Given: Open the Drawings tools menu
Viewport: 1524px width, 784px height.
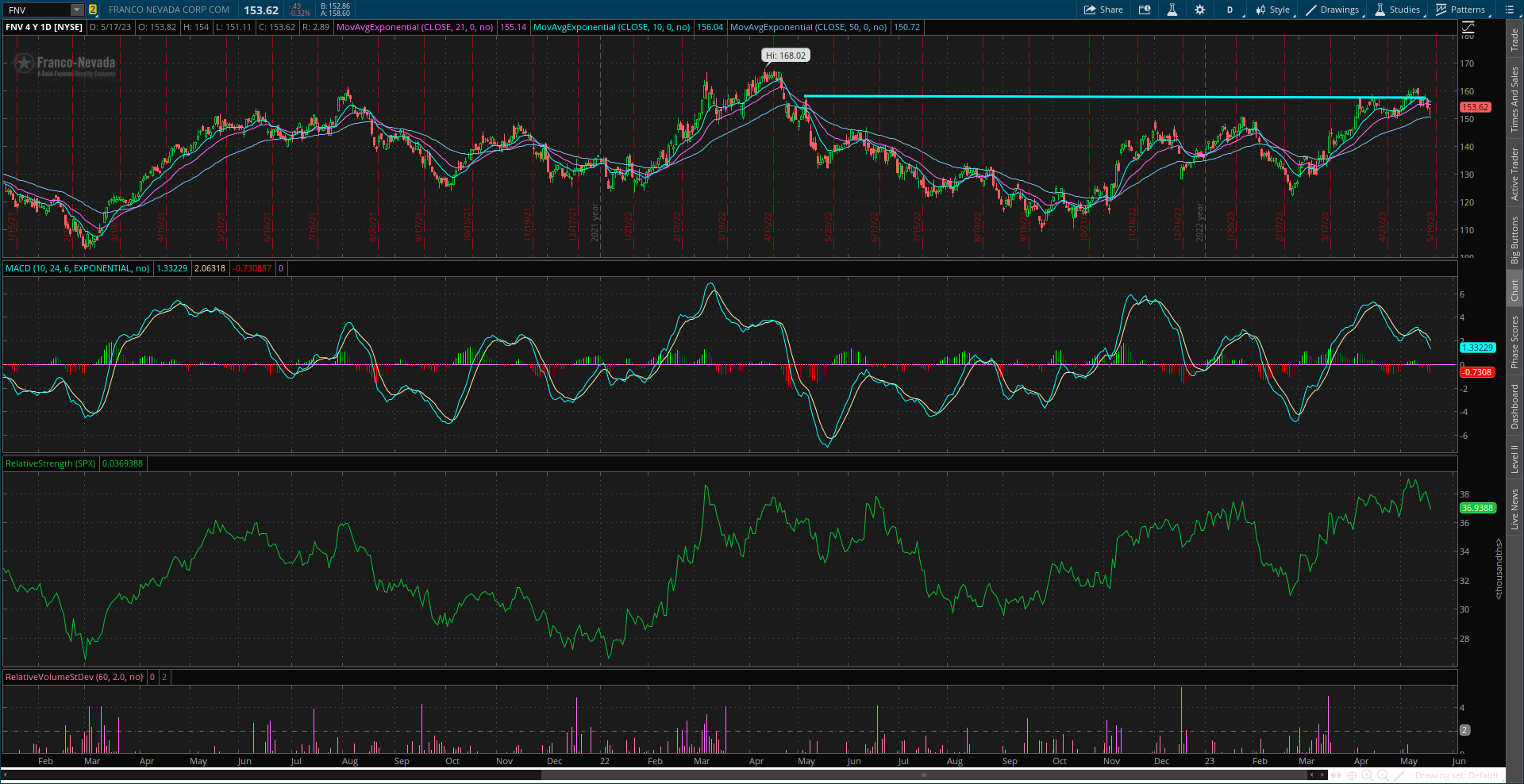Looking at the screenshot, I should click(1332, 10).
